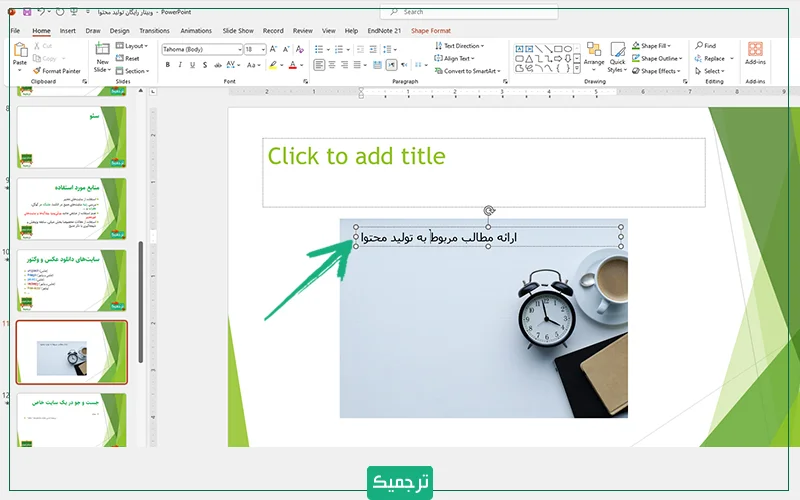Align text to the right
The image size is (800, 500).
coord(344,65)
